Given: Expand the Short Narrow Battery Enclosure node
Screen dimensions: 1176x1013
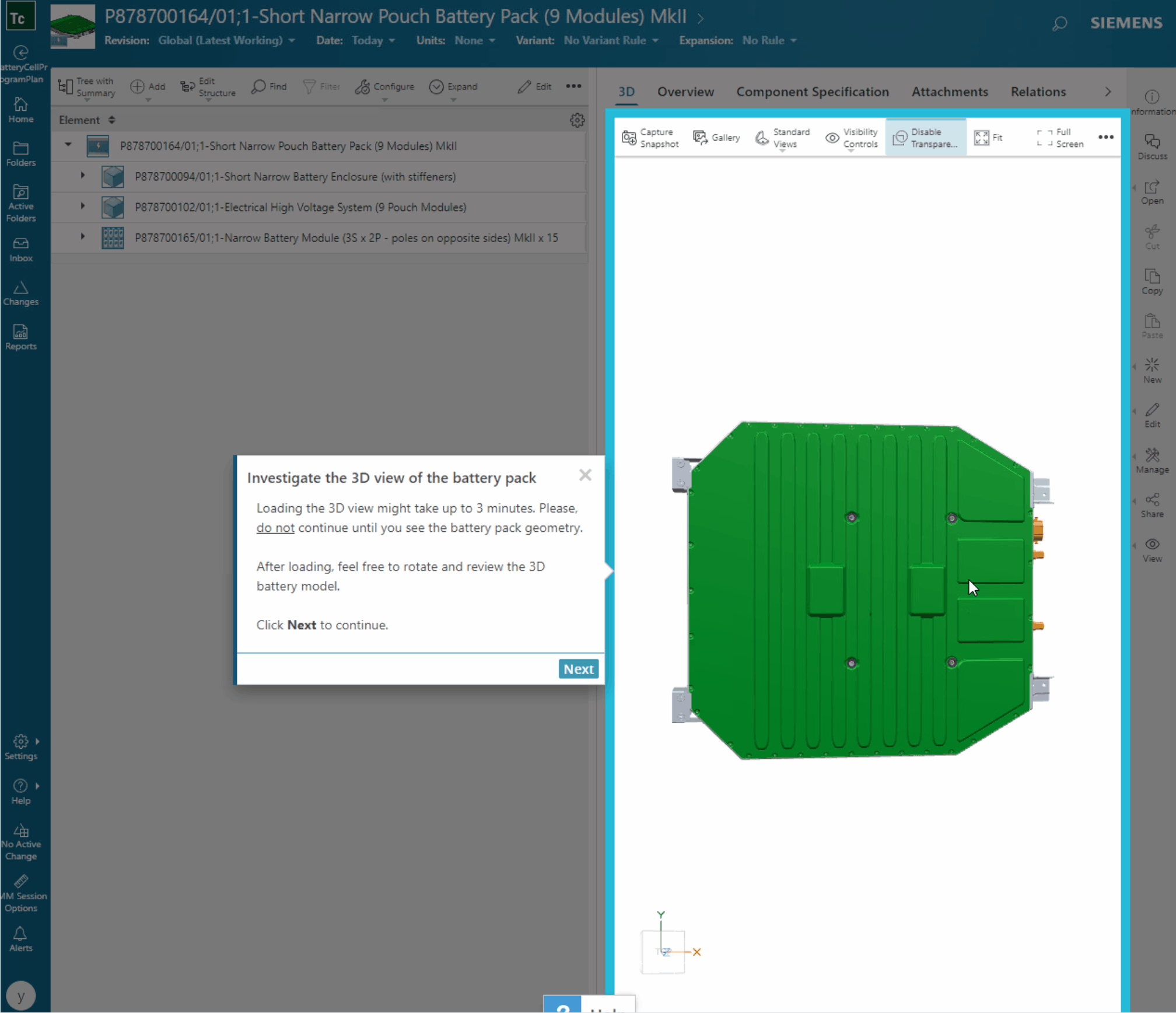Looking at the screenshot, I should pyautogui.click(x=82, y=175).
